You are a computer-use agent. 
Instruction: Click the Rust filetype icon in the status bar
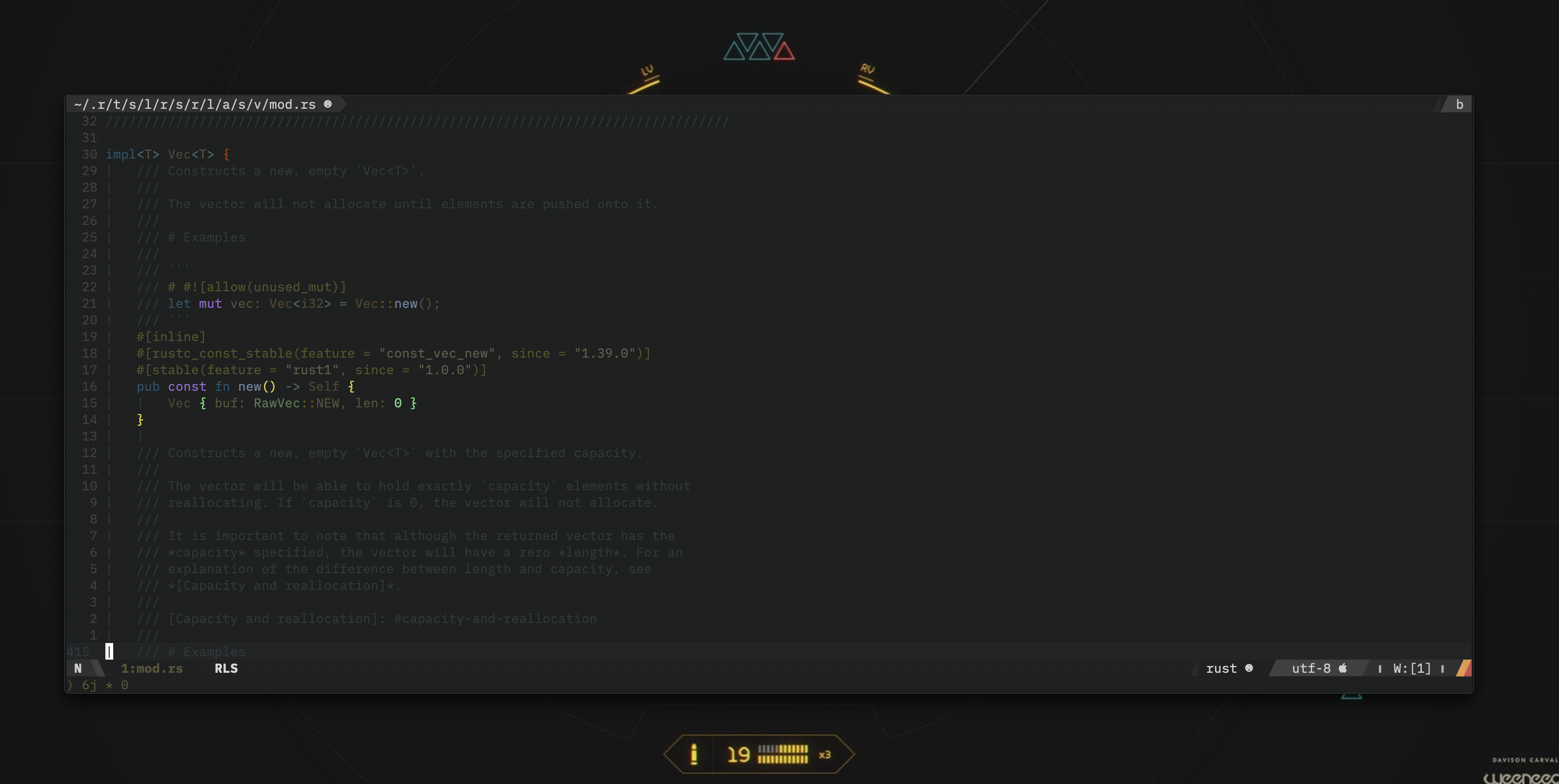1249,668
